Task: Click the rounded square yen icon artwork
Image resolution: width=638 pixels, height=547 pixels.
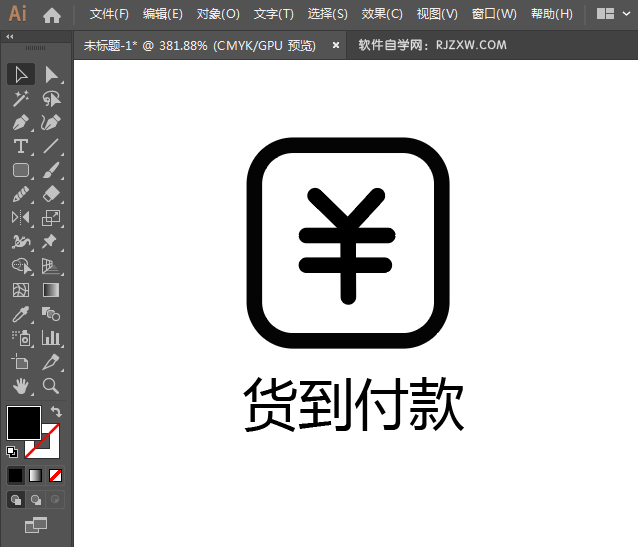Action: pos(348,243)
